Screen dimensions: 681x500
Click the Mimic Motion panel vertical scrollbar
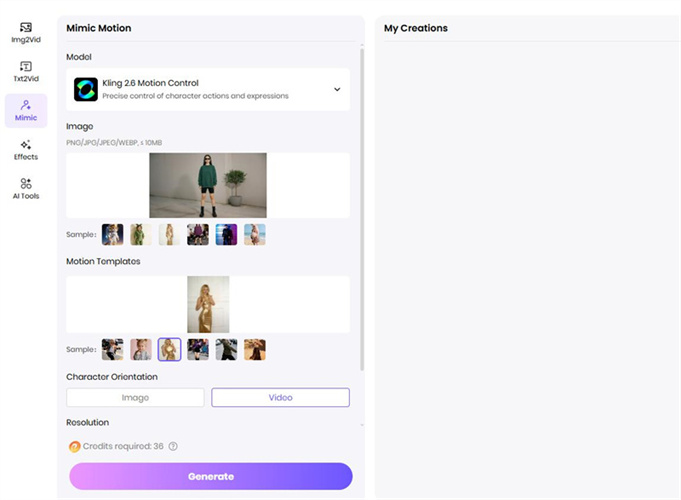point(362,209)
